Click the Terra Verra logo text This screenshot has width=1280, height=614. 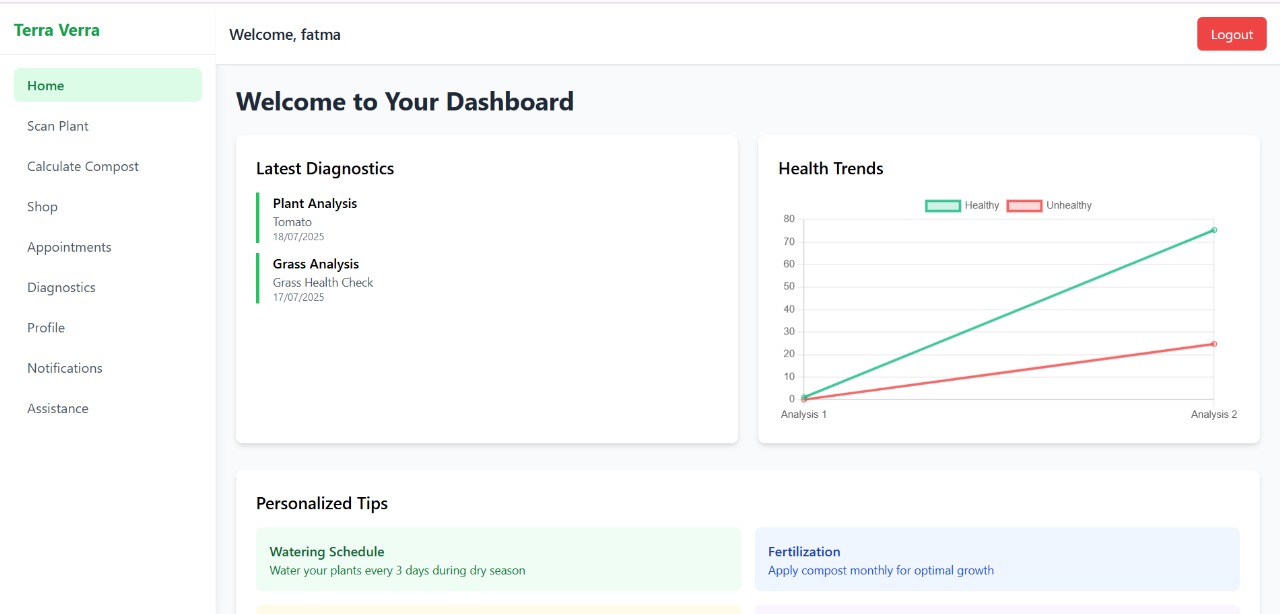pyautogui.click(x=57, y=30)
